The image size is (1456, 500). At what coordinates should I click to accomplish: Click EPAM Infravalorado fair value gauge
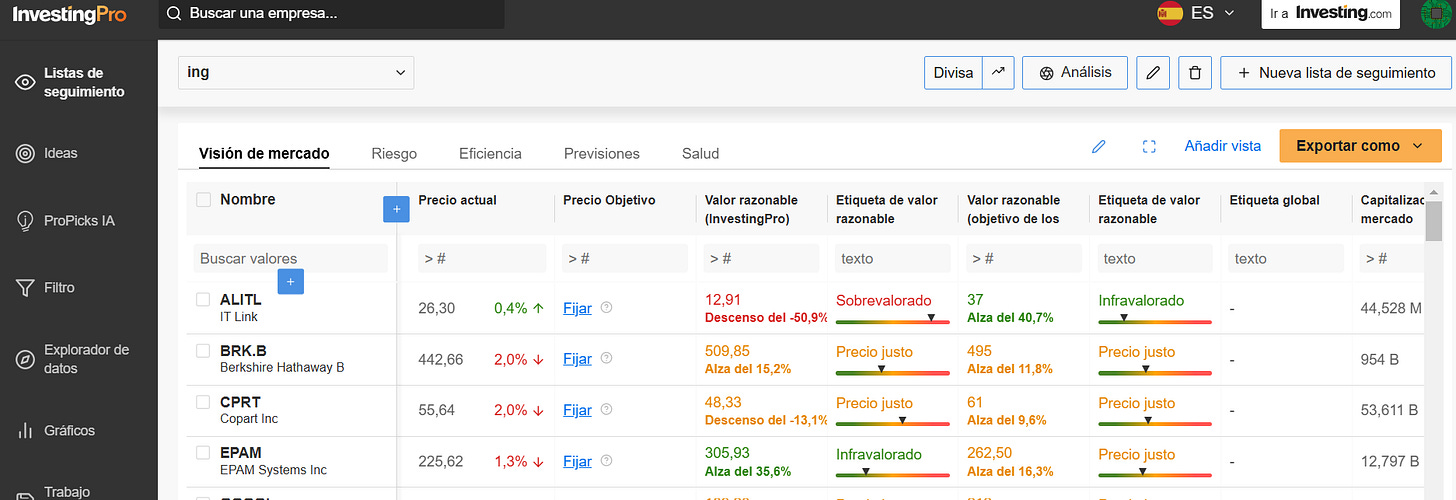click(x=892, y=473)
